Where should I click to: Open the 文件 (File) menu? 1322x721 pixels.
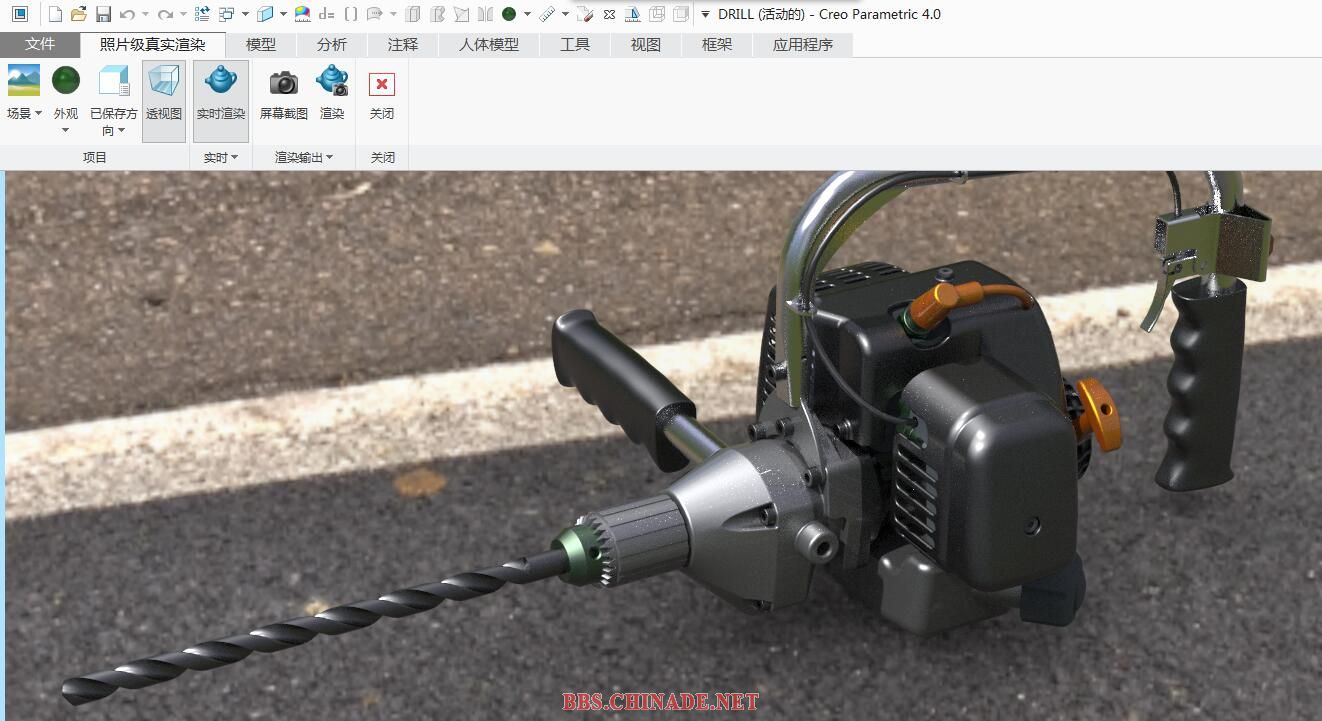[x=40, y=44]
